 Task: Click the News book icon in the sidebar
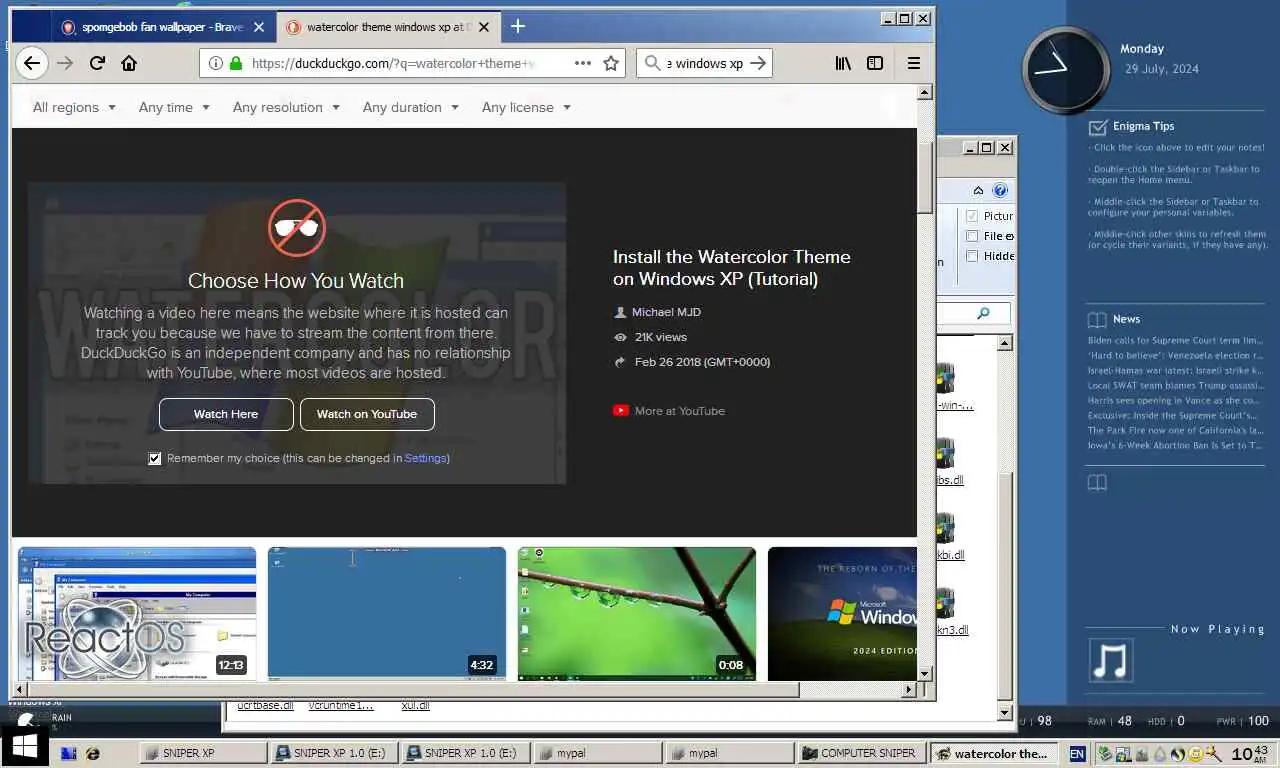pyautogui.click(x=1097, y=320)
